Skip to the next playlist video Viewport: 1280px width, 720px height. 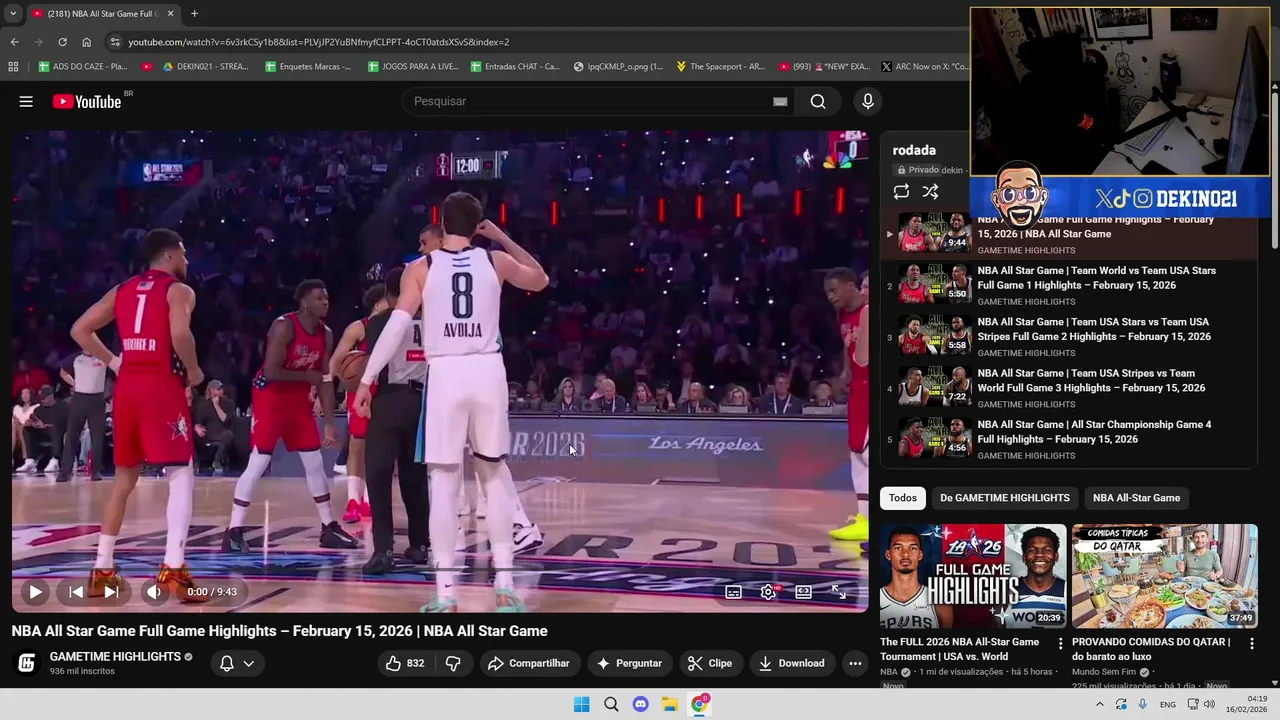[x=111, y=592]
